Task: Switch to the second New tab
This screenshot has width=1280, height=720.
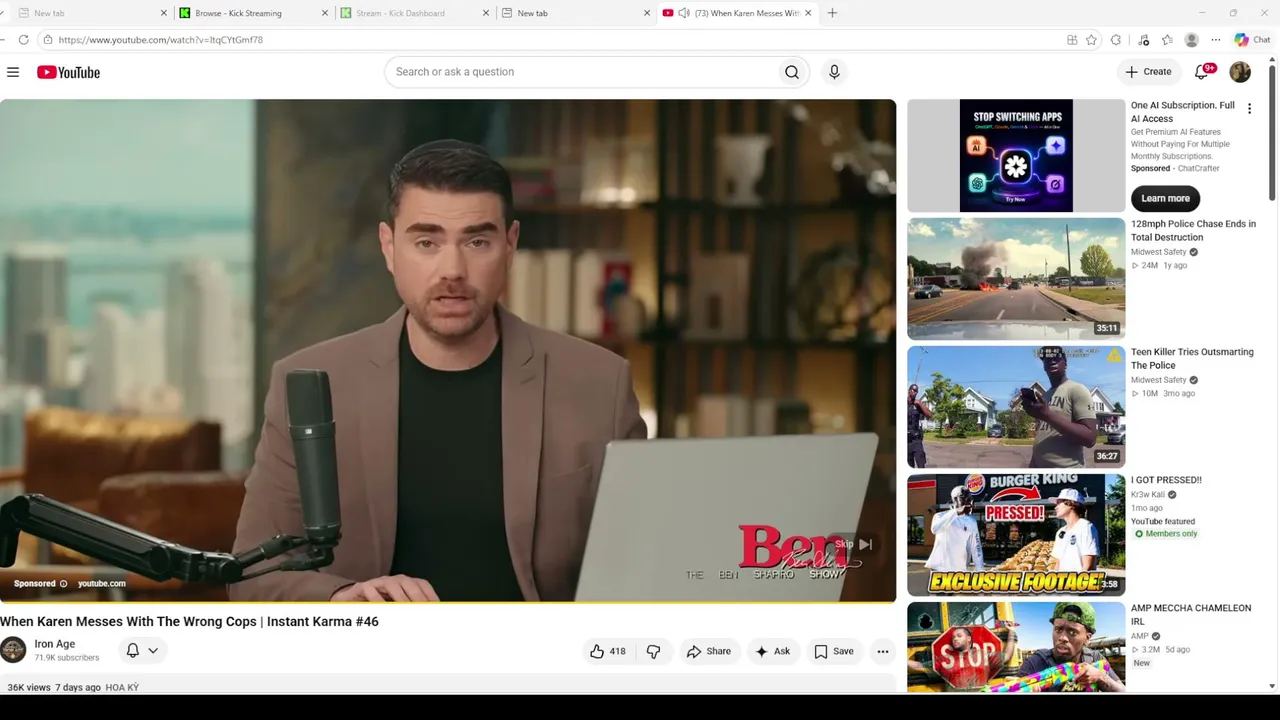Action: (576, 13)
